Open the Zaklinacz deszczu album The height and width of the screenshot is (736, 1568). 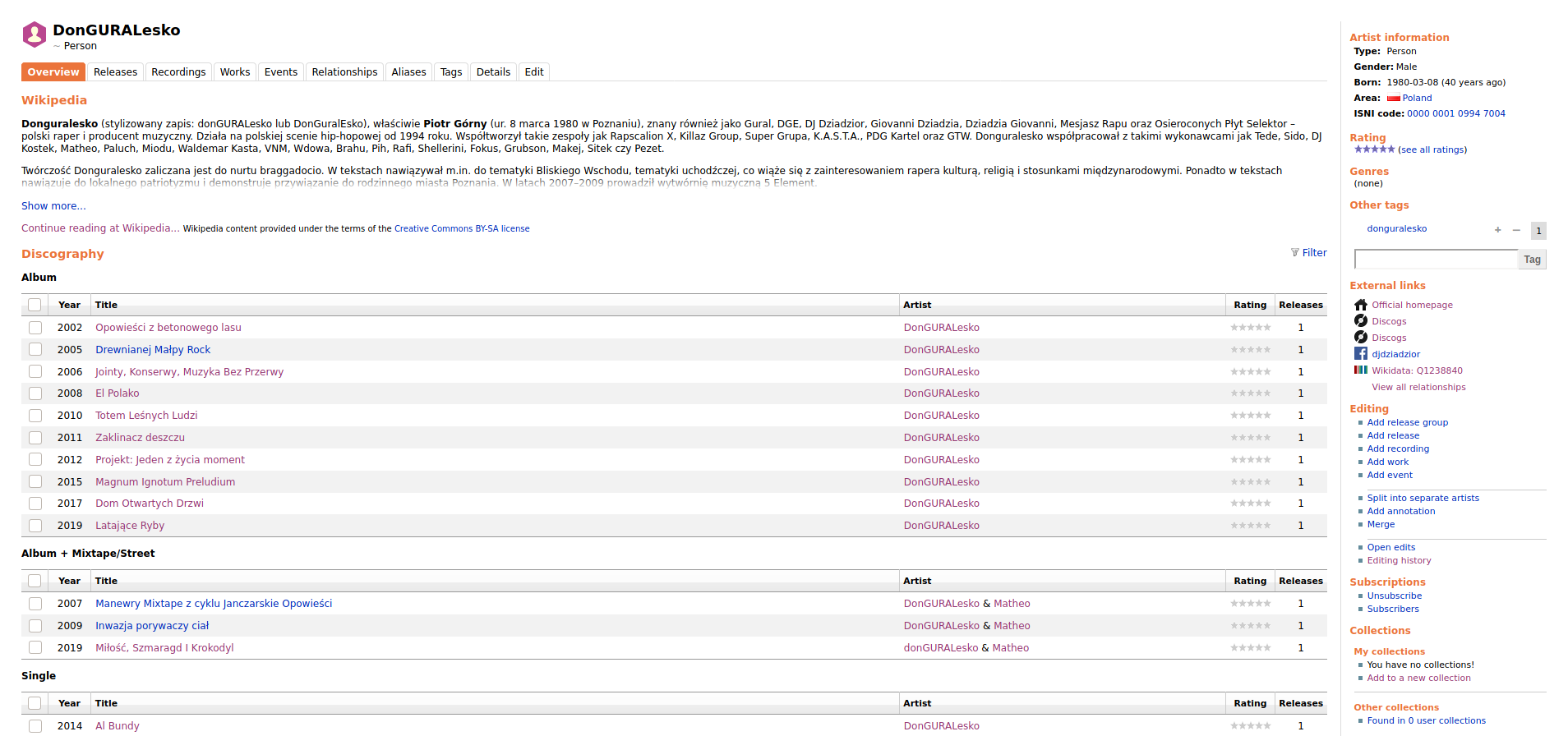click(140, 438)
